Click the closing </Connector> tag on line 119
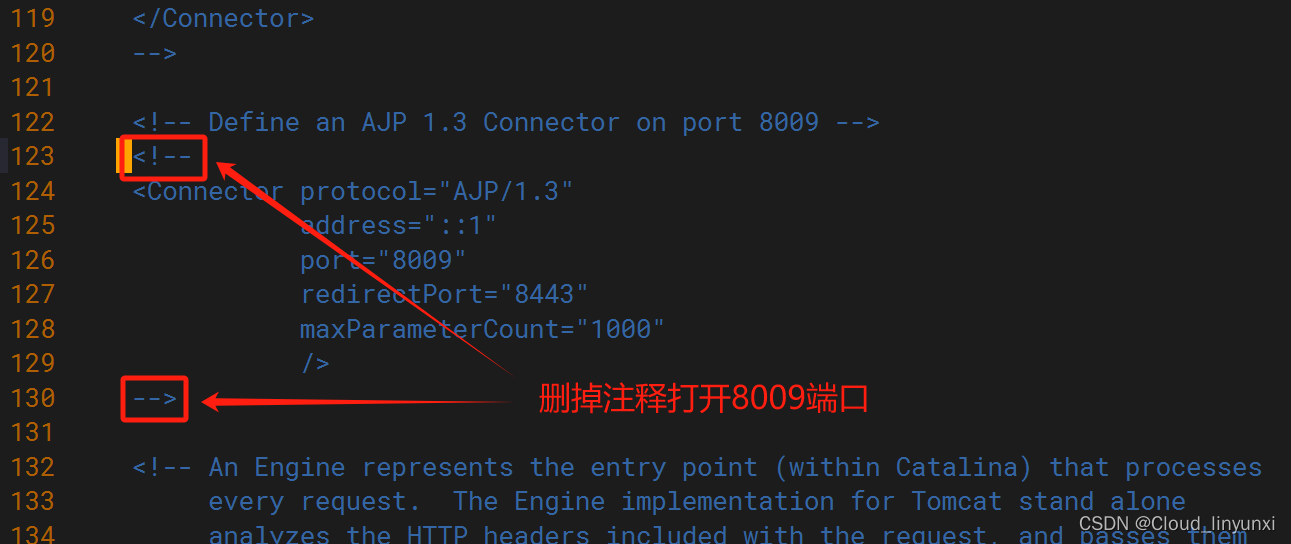1291x544 pixels. 223,18
